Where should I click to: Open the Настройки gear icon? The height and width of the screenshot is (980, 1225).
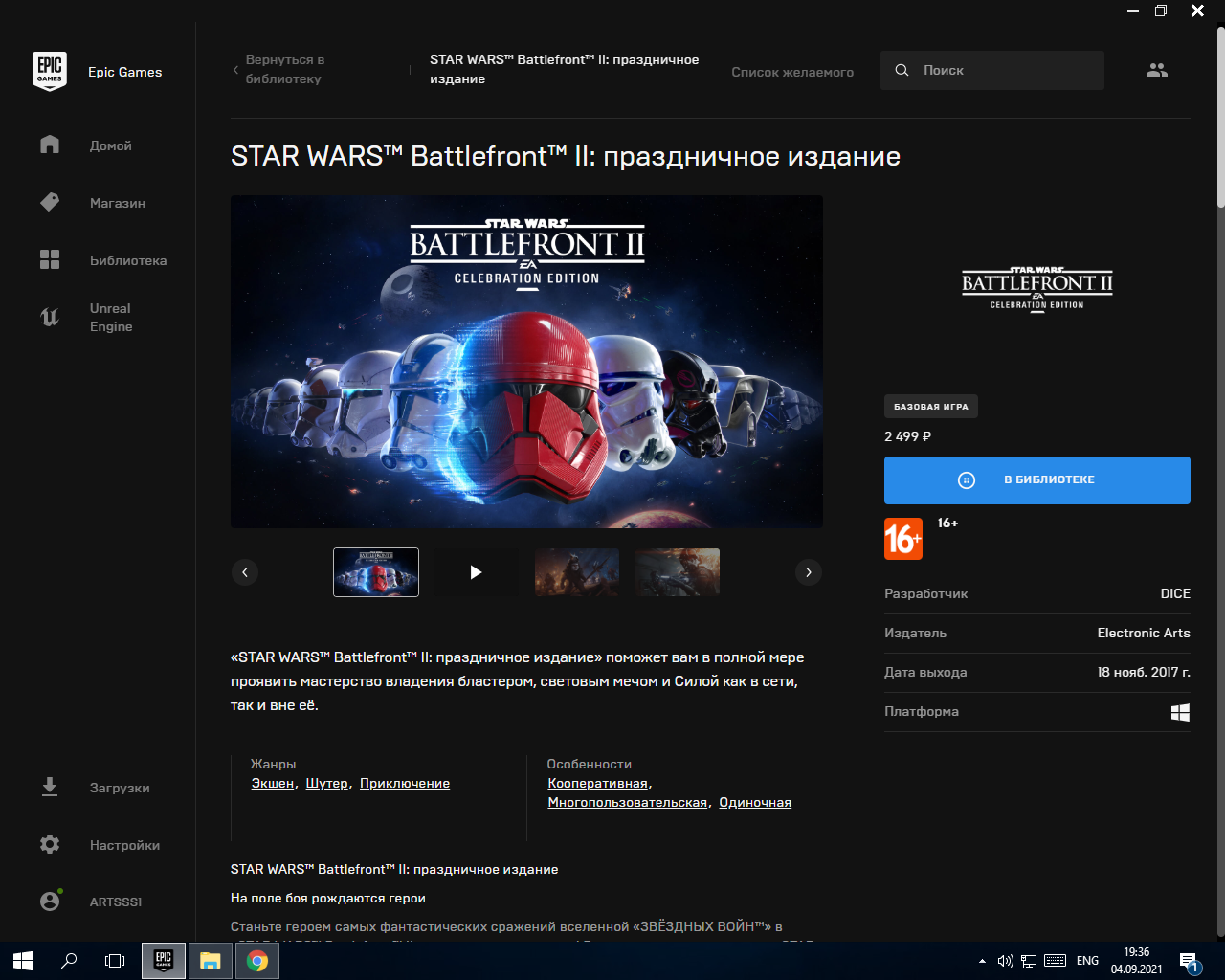pos(50,844)
